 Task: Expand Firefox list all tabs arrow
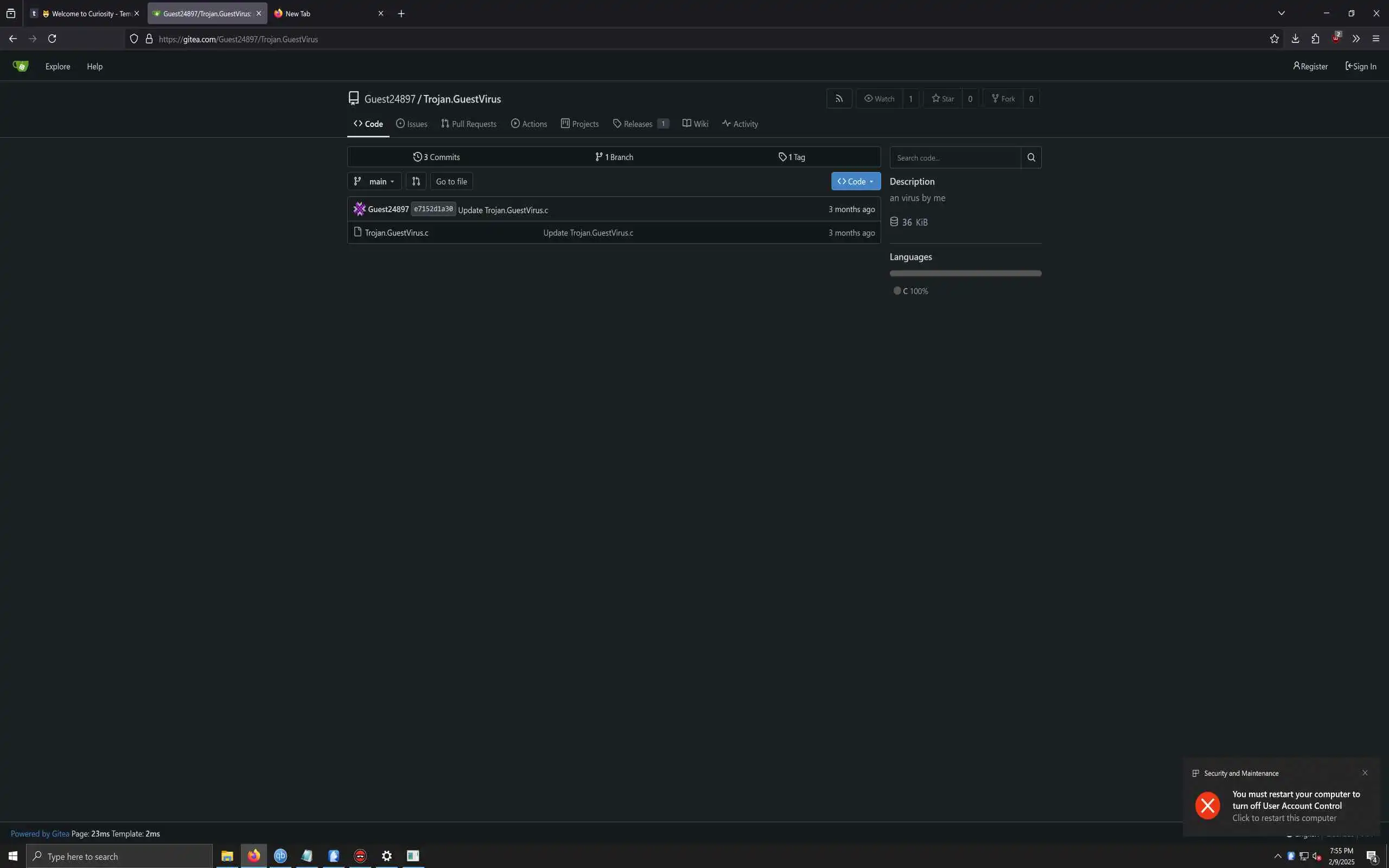point(1281,13)
